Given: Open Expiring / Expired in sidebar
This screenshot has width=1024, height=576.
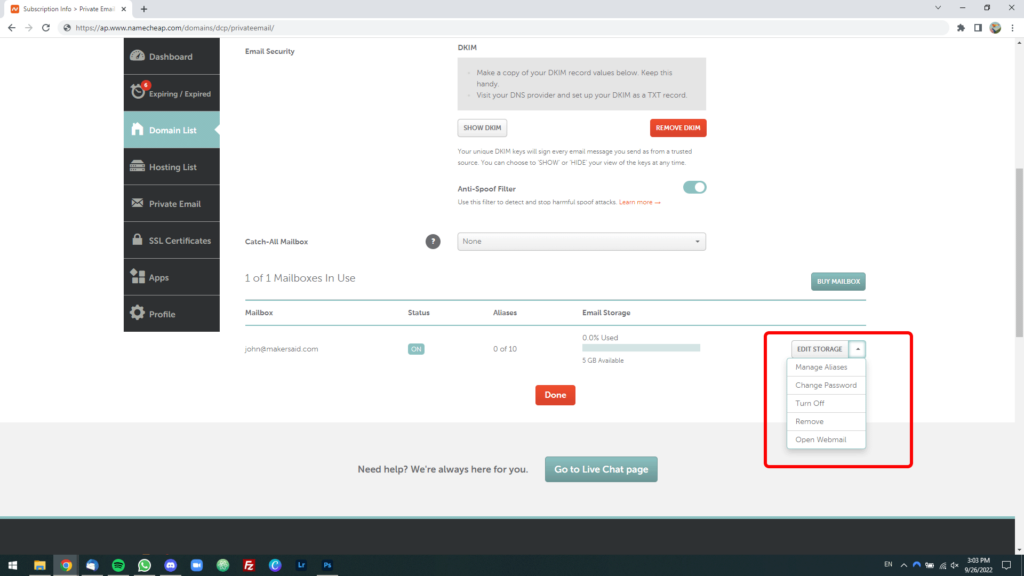Looking at the screenshot, I should pyautogui.click(x=172, y=93).
